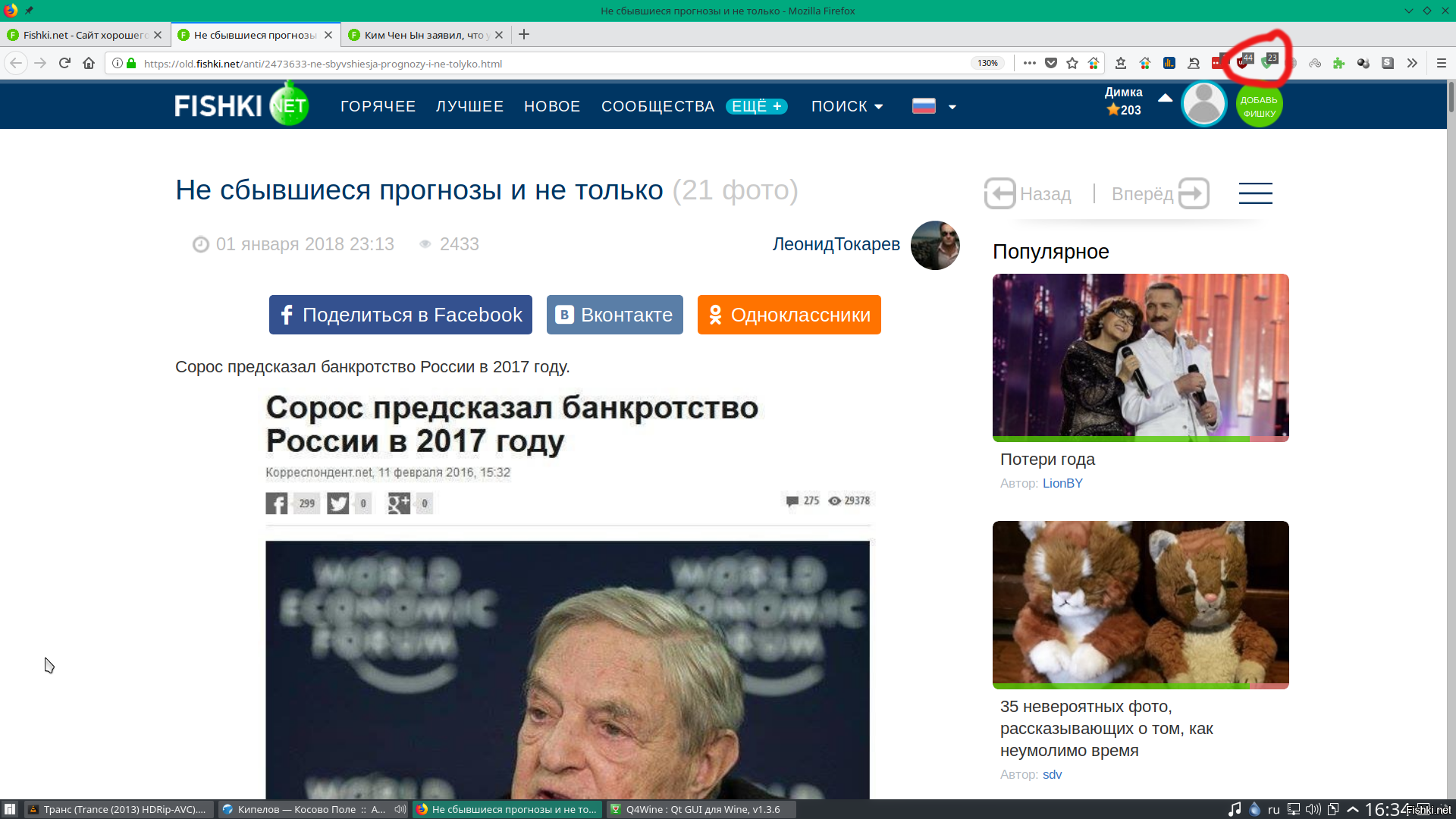
Task: Open clipboard tray icon
Action: click(x=1333, y=809)
